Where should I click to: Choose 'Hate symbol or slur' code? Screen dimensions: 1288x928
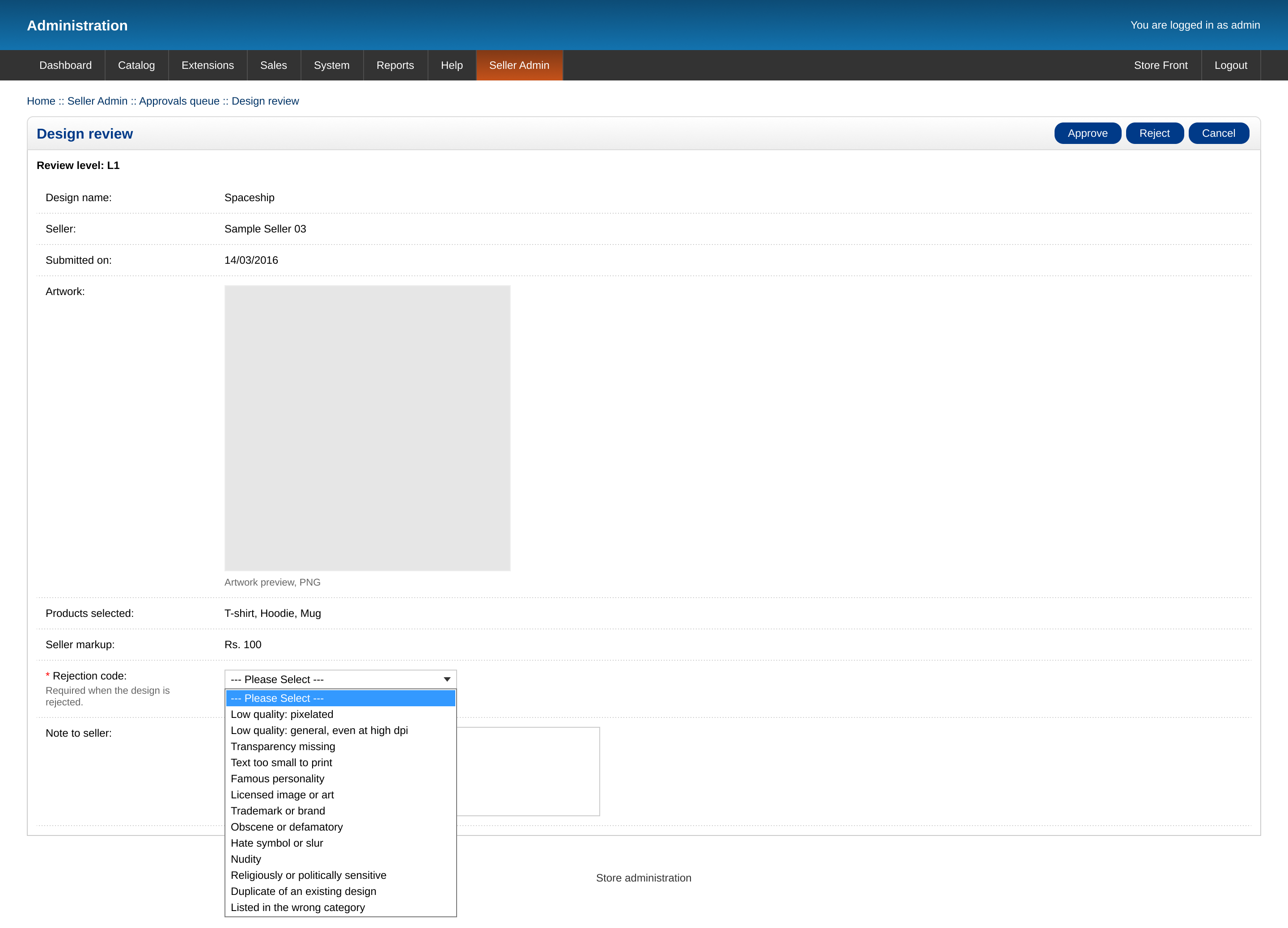340,843
